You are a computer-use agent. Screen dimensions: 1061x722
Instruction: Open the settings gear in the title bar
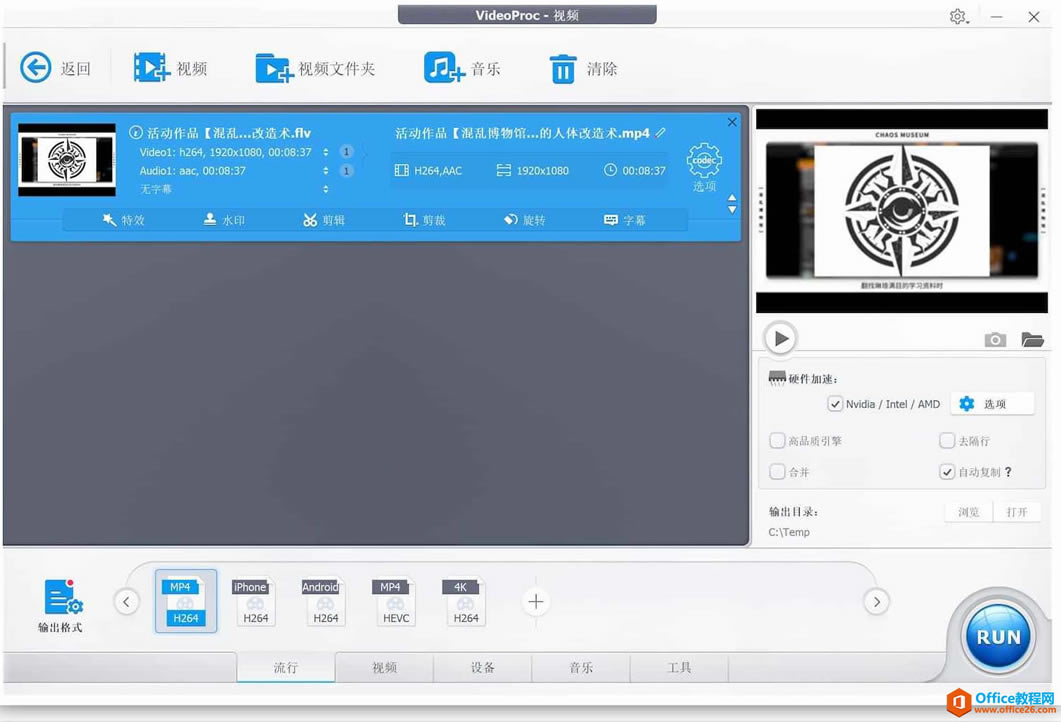tap(958, 17)
